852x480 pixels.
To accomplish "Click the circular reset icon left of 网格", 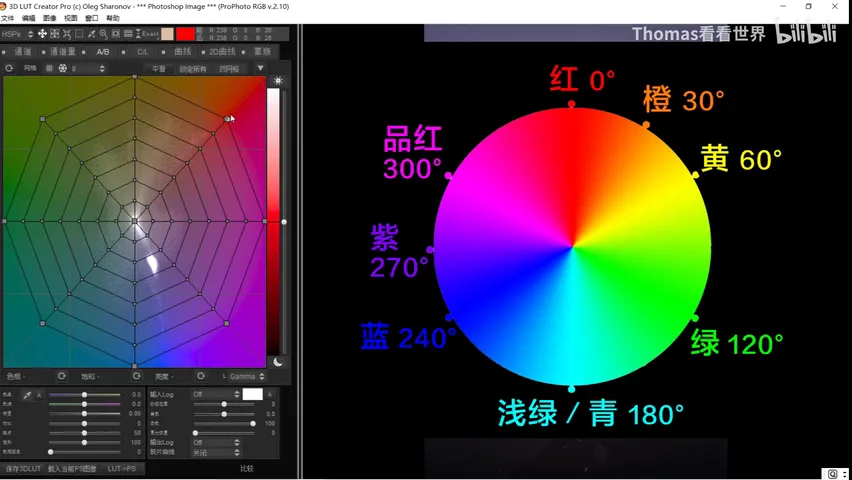I will tap(9, 68).
